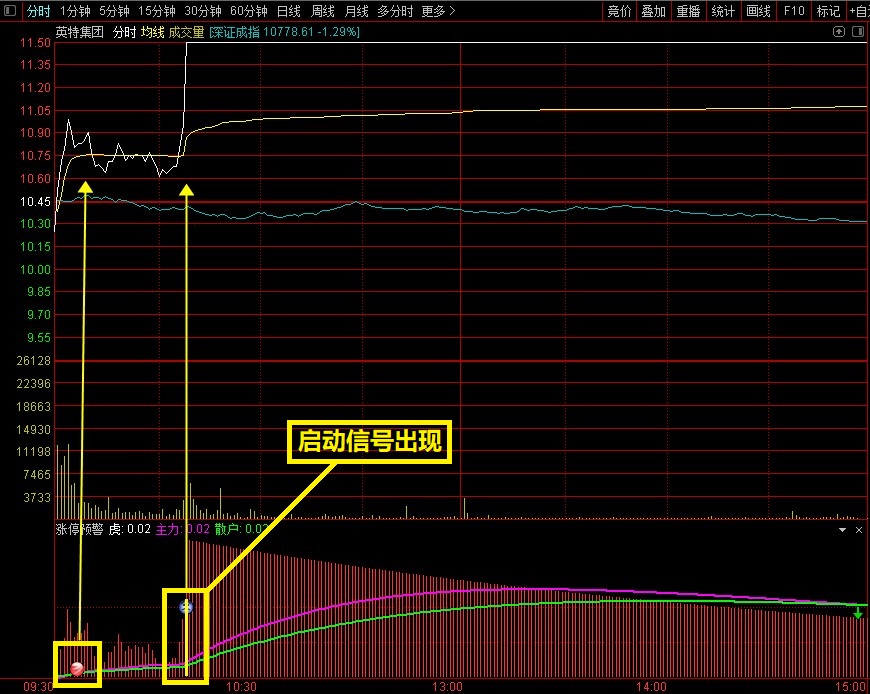Open the F10 company info button

tap(794, 11)
